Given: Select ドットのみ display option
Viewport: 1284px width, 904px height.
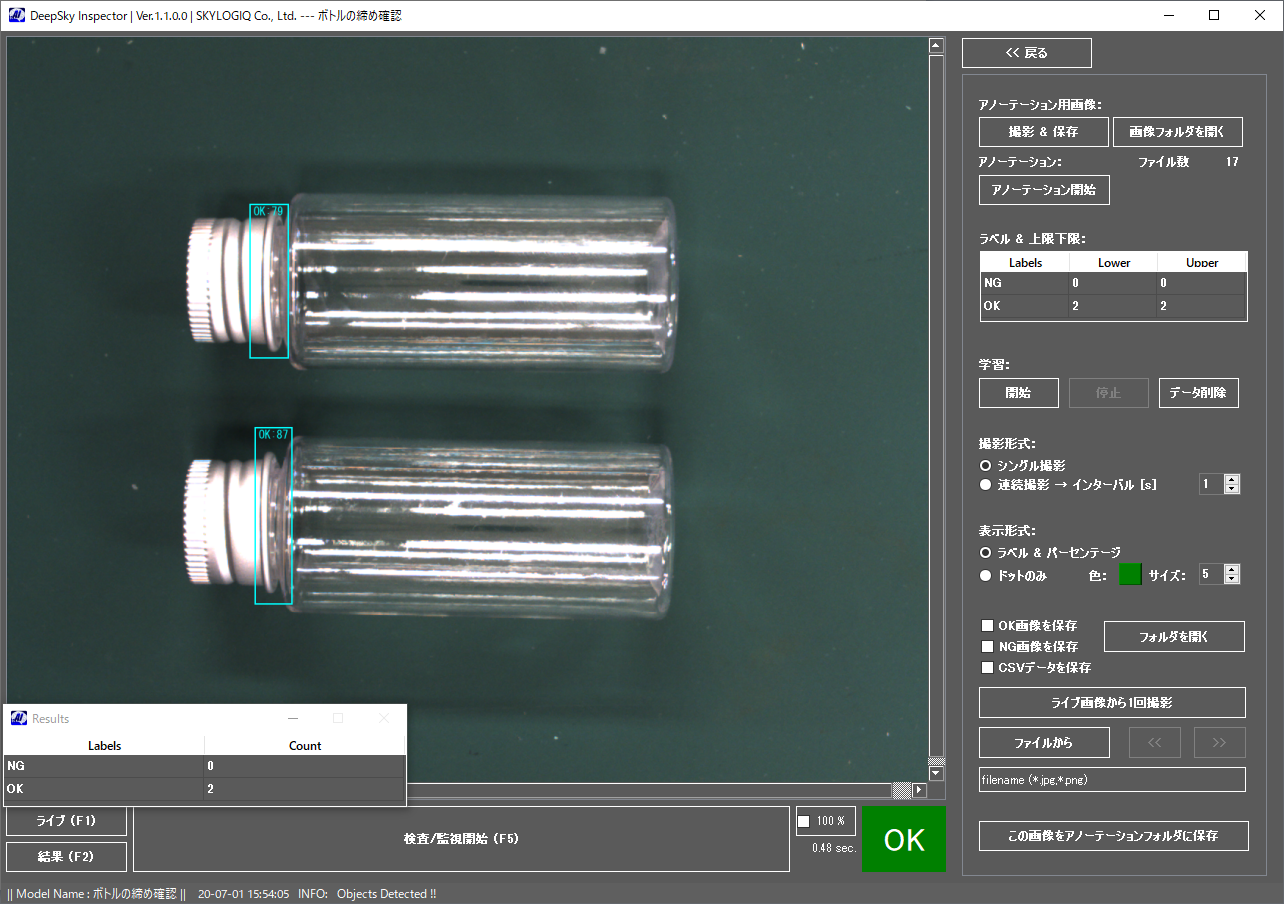Looking at the screenshot, I should (x=986, y=576).
